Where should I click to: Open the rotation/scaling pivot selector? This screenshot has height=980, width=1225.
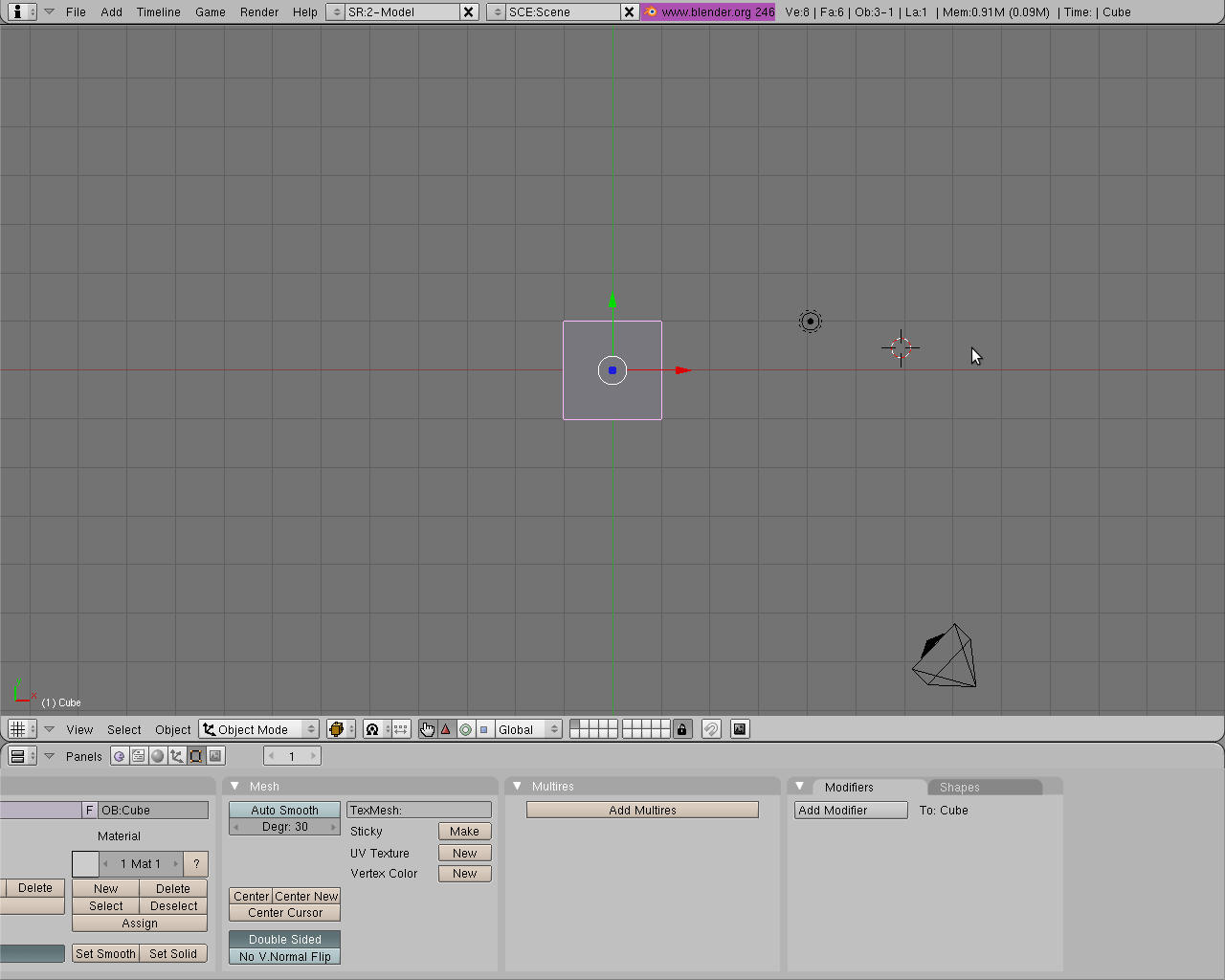click(x=377, y=729)
